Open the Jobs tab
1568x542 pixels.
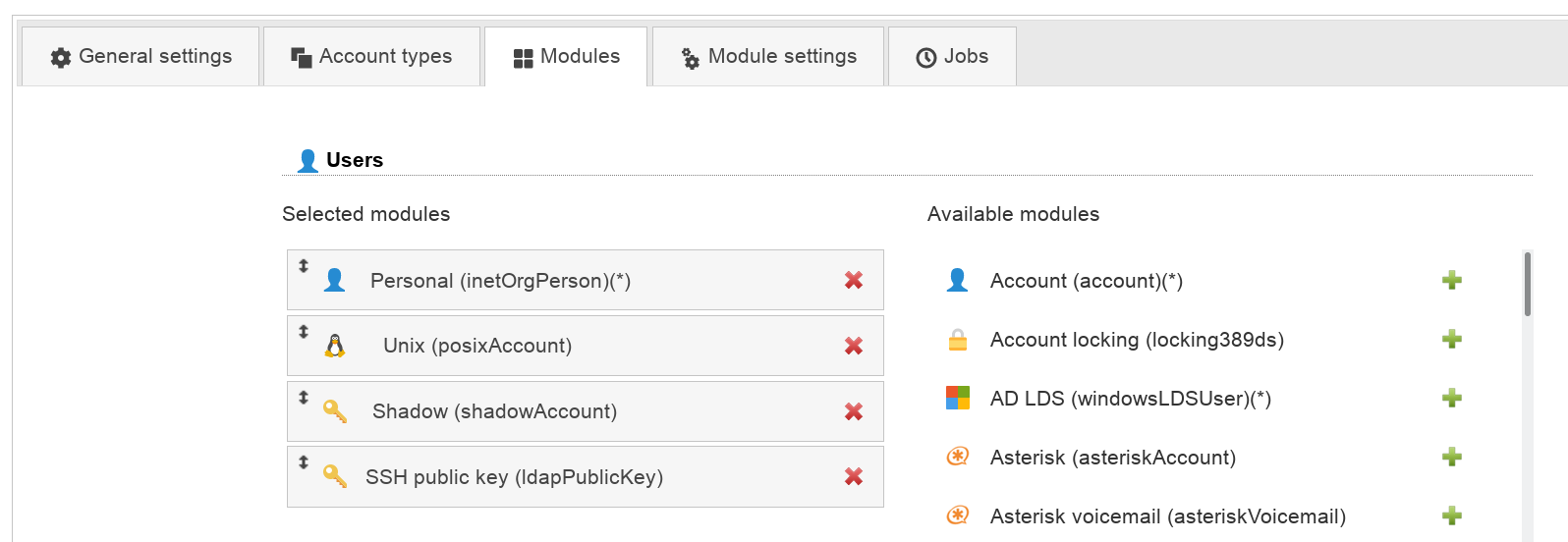[952, 57]
